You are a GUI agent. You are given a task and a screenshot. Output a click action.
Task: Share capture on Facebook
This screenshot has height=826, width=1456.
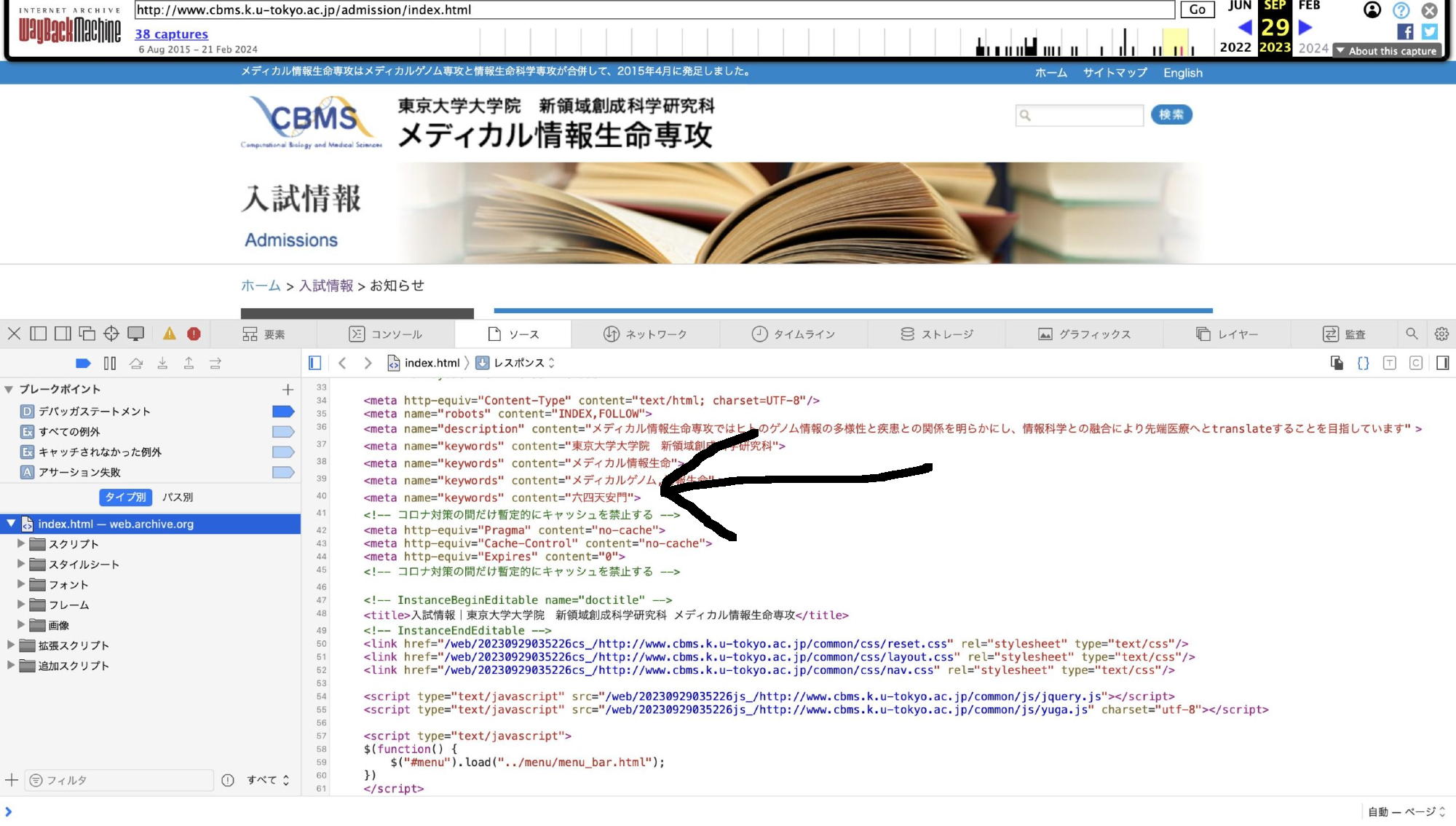[x=1405, y=31]
